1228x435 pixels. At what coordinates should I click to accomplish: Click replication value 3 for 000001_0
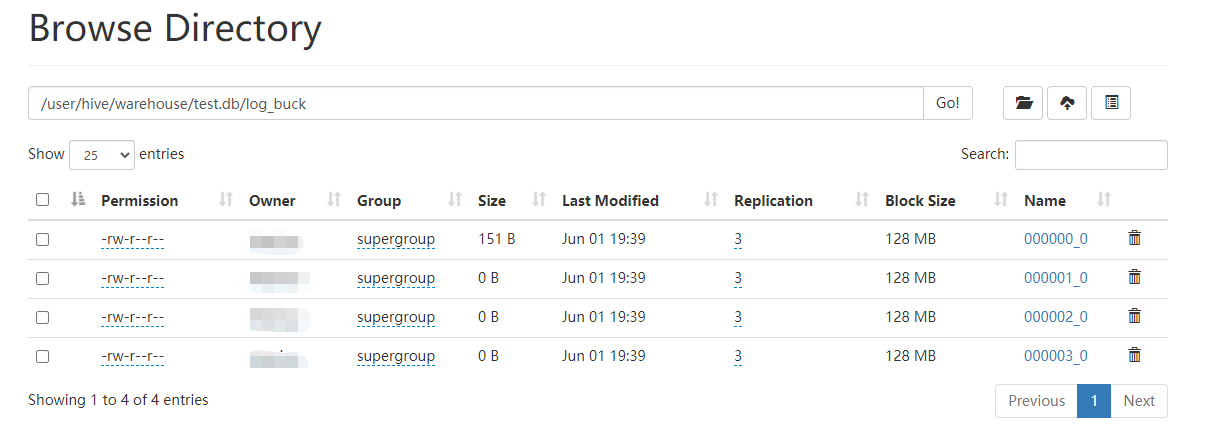(738, 278)
